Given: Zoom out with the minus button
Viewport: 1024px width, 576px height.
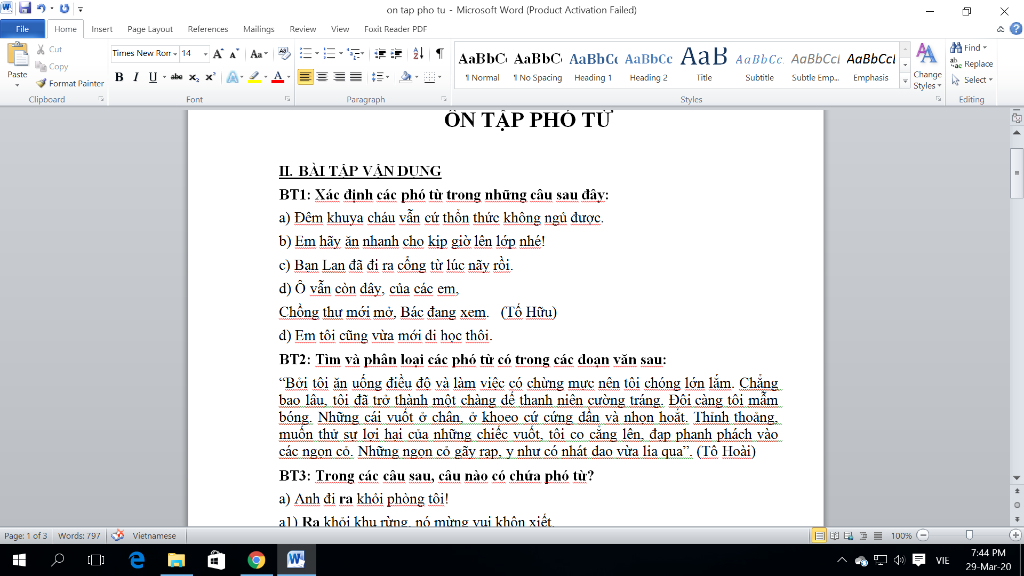Looking at the screenshot, I should click(x=923, y=536).
